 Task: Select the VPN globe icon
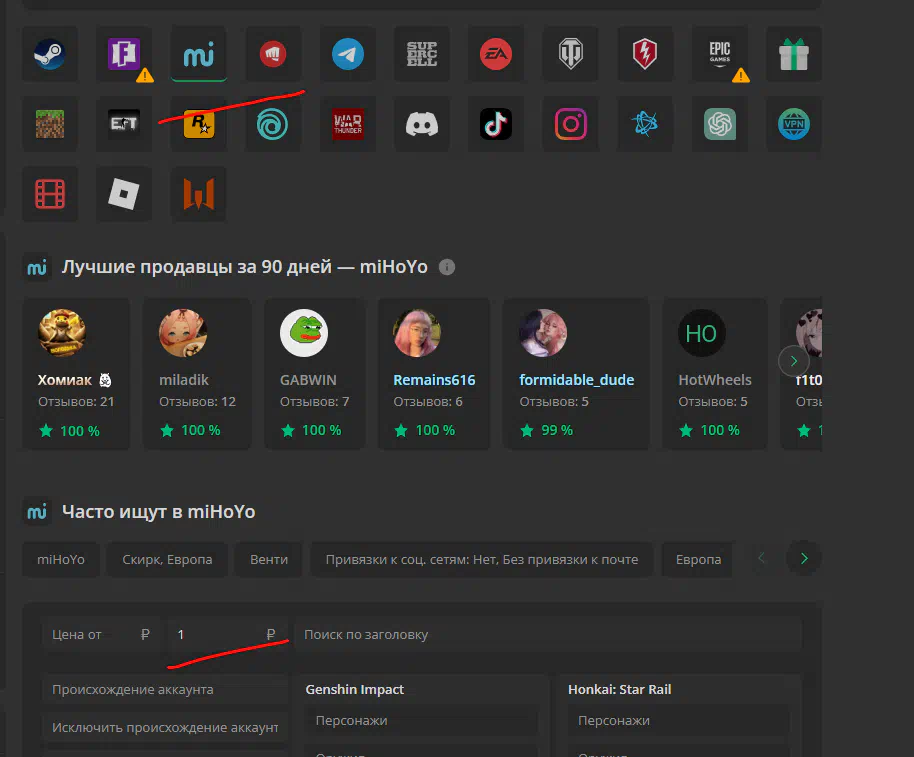pos(793,124)
